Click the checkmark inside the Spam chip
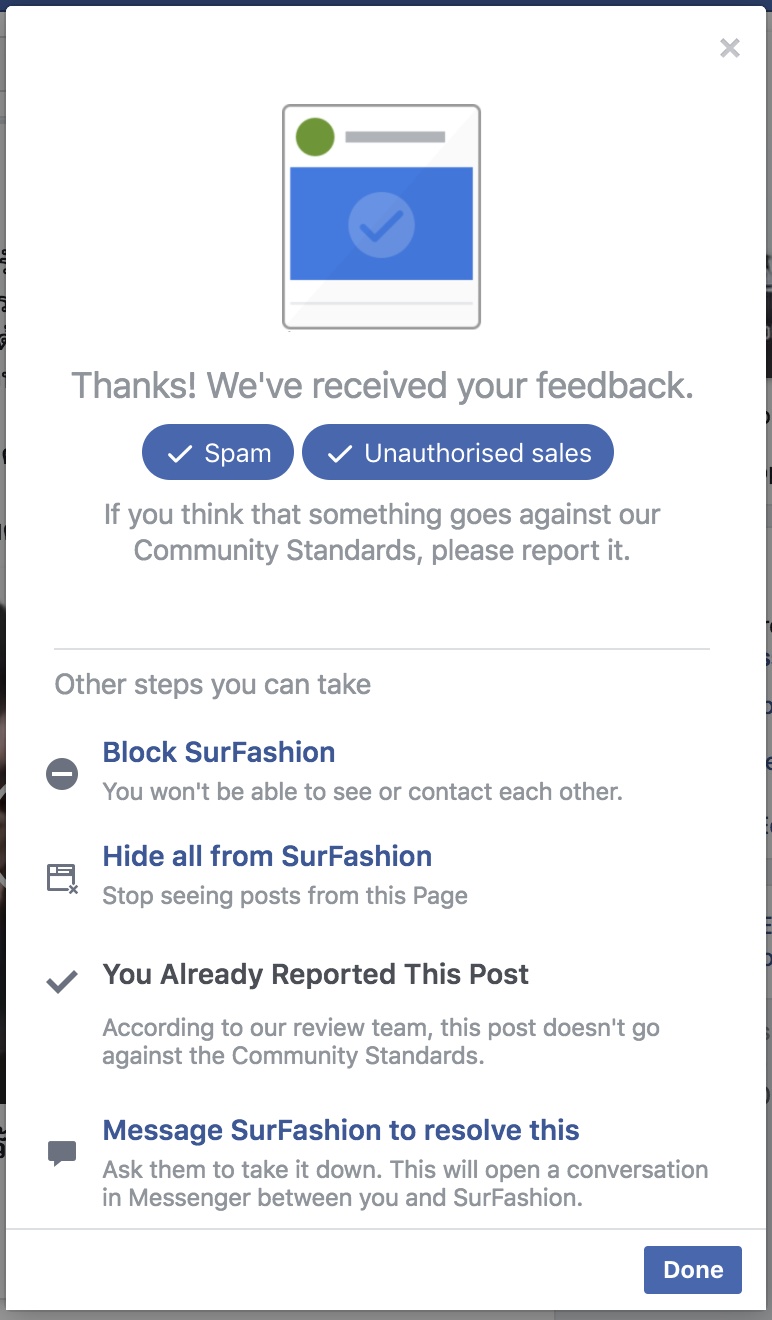 point(180,454)
